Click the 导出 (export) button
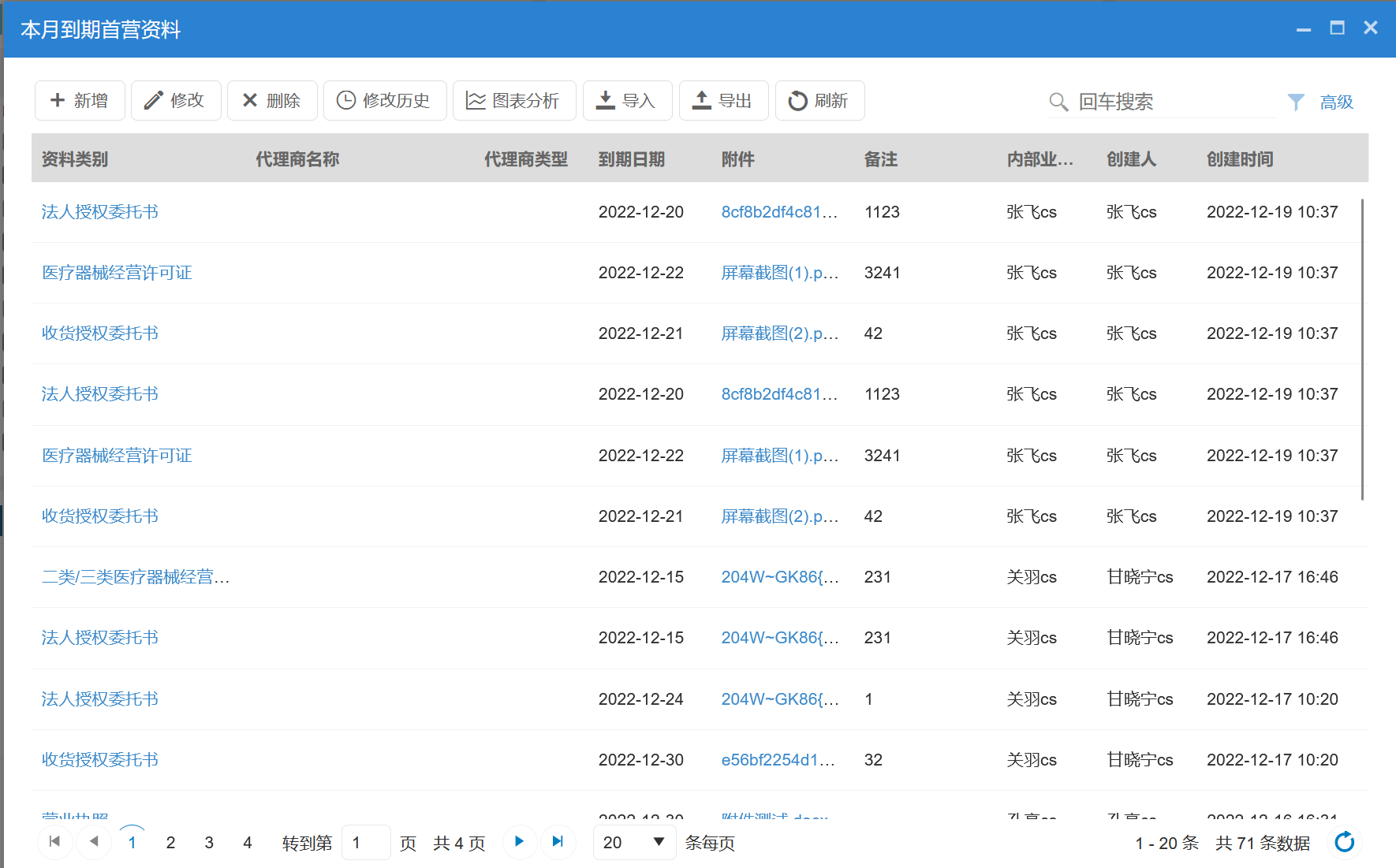 [723, 101]
